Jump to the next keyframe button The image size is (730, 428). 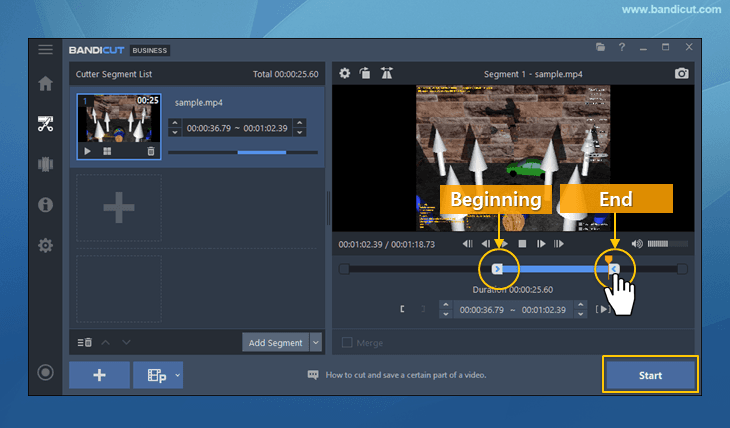coord(559,244)
